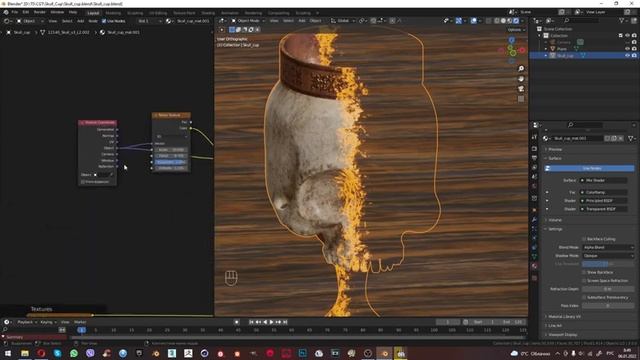Open the Render menu
Image resolution: width=640 pixels, height=360 pixels.
(x=40, y=12)
